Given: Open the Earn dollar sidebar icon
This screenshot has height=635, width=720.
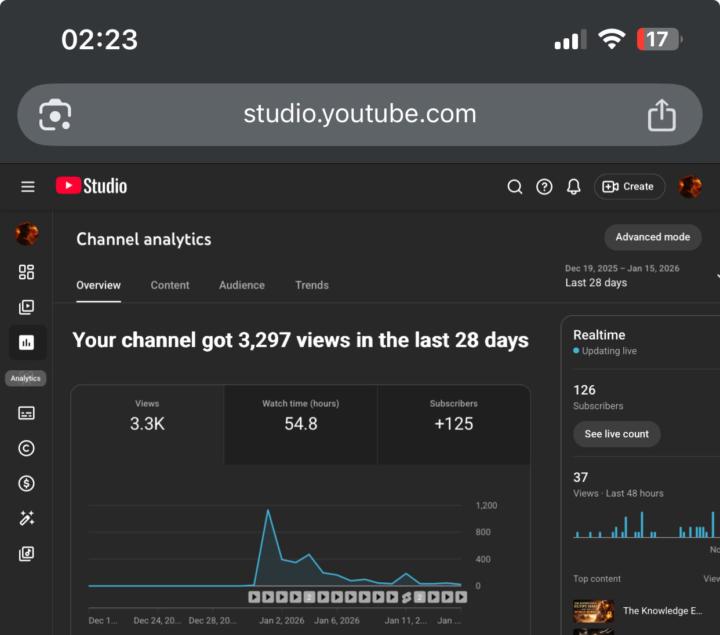Looking at the screenshot, I should click(26, 483).
